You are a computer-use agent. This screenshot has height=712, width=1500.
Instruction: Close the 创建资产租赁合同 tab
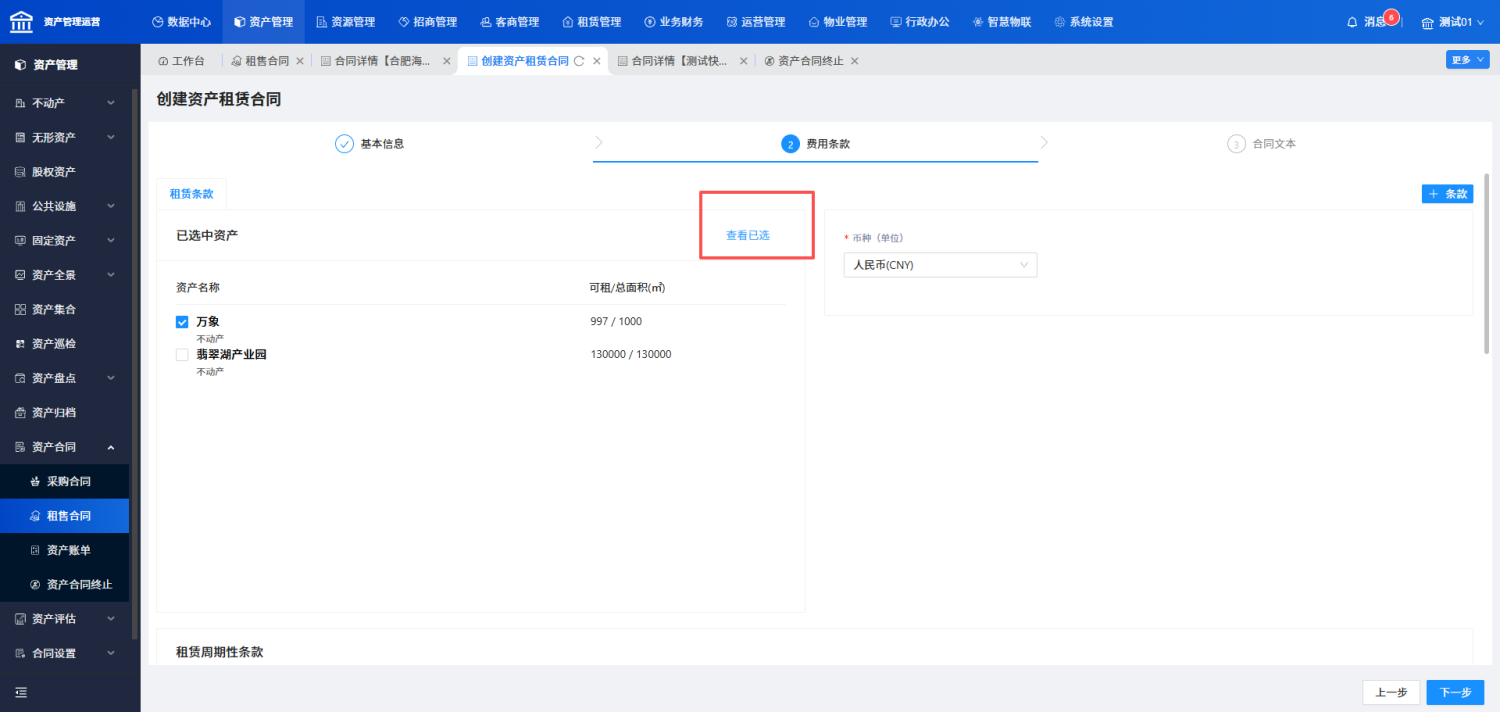[x=597, y=61]
